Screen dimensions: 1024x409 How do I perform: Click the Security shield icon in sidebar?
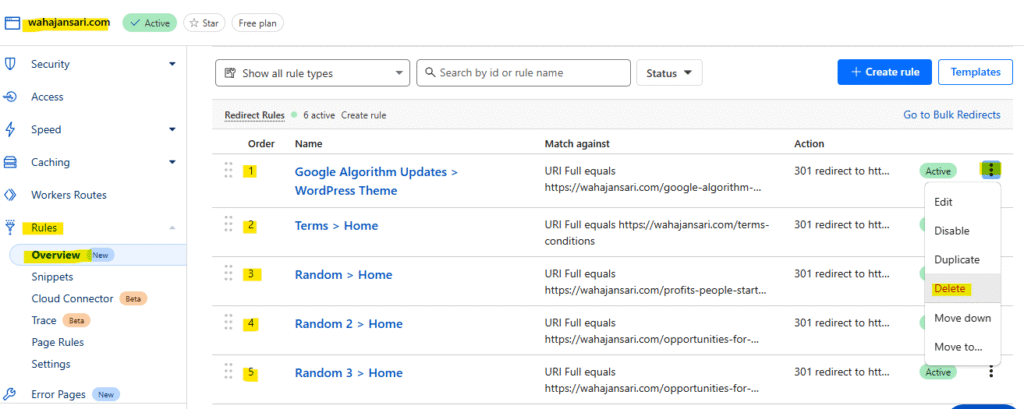coord(11,64)
